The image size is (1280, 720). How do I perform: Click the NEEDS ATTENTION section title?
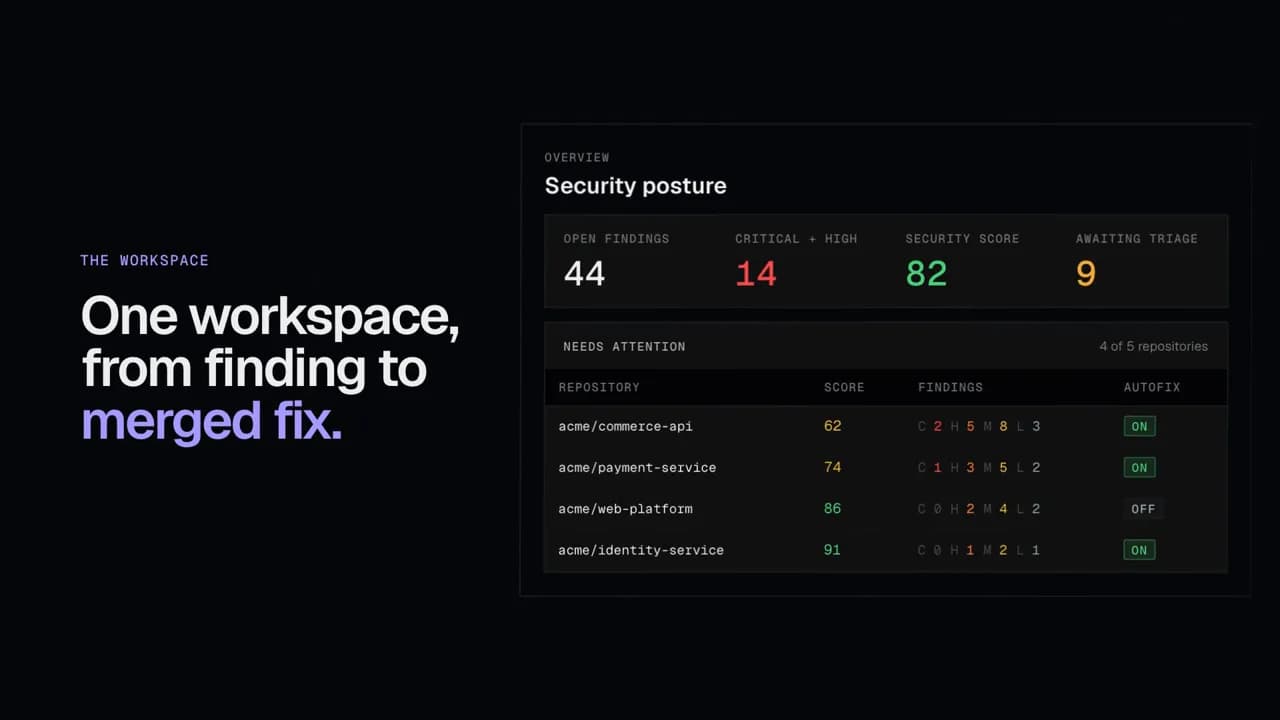(x=624, y=347)
